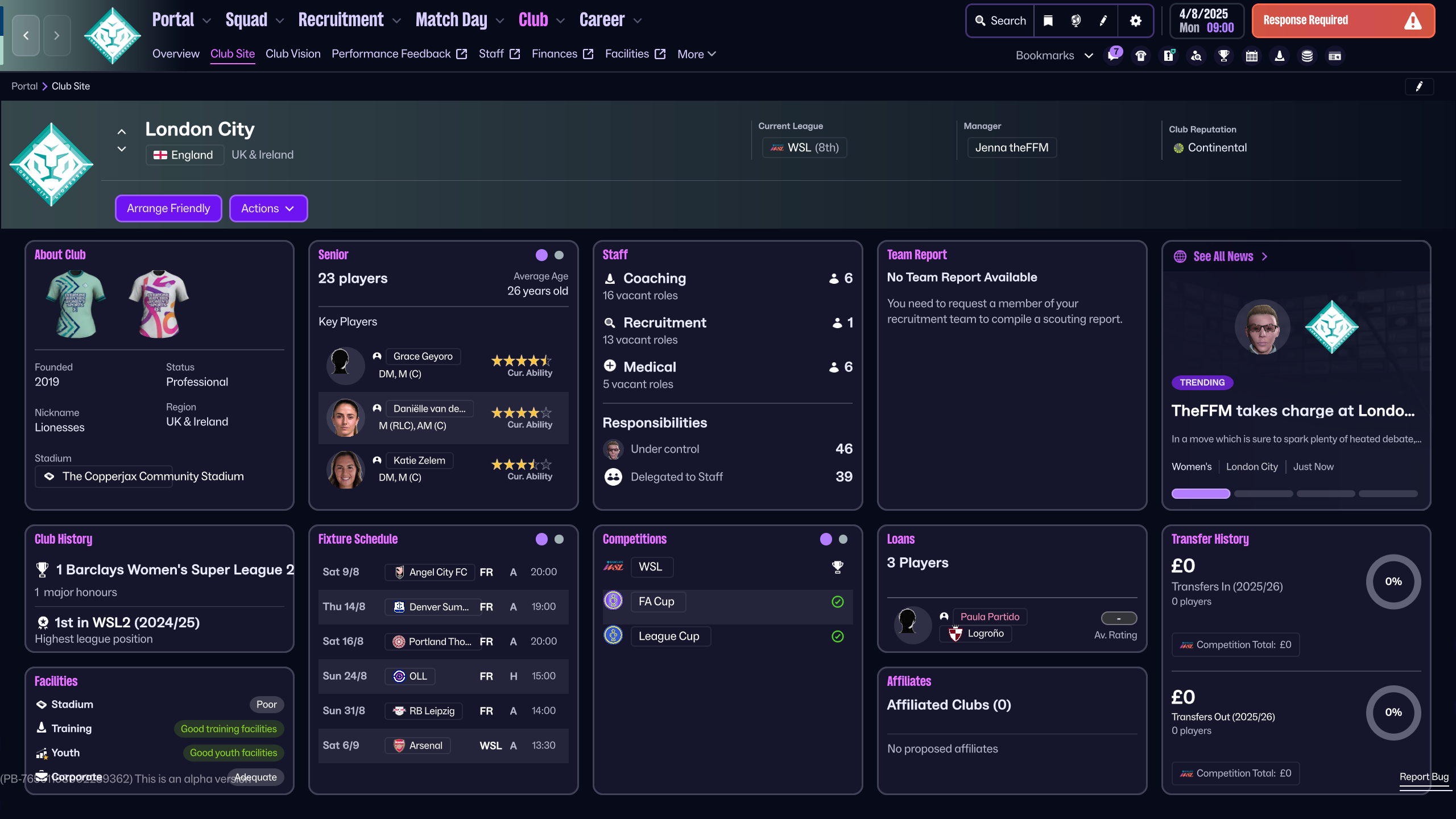Image resolution: width=1456 pixels, height=819 pixels.
Task: Switch to the Club Vision tab
Action: click(x=293, y=54)
